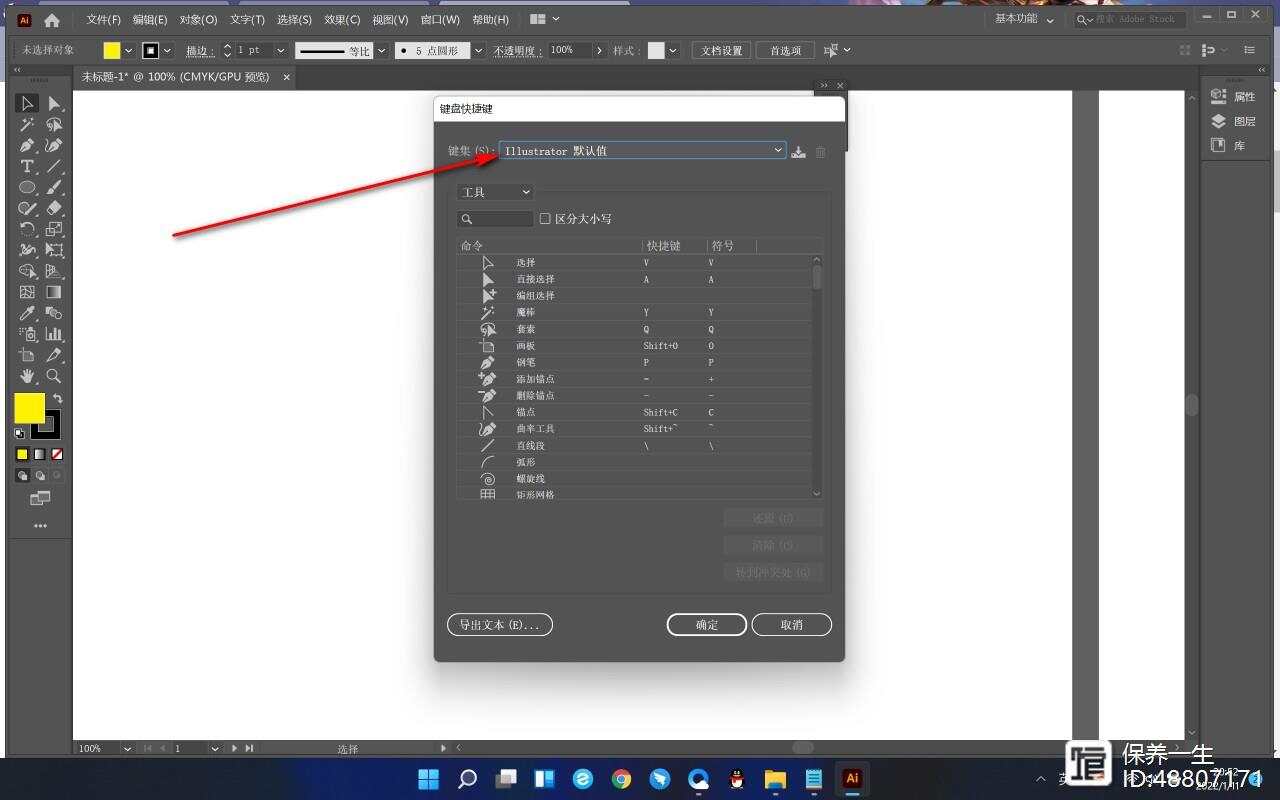Open Windows Start menu on taskbar
The height and width of the screenshot is (800, 1280).
pos(428,778)
